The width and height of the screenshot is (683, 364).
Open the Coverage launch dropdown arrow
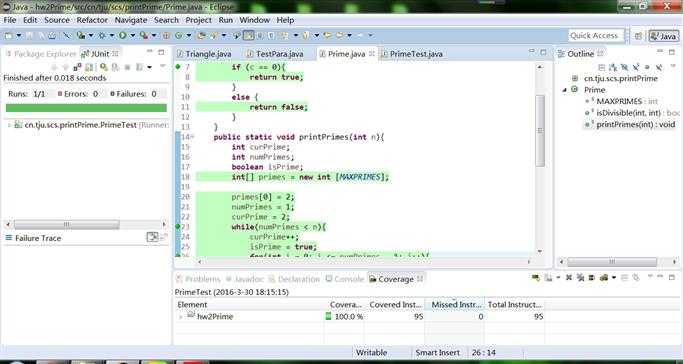click(x=91, y=36)
